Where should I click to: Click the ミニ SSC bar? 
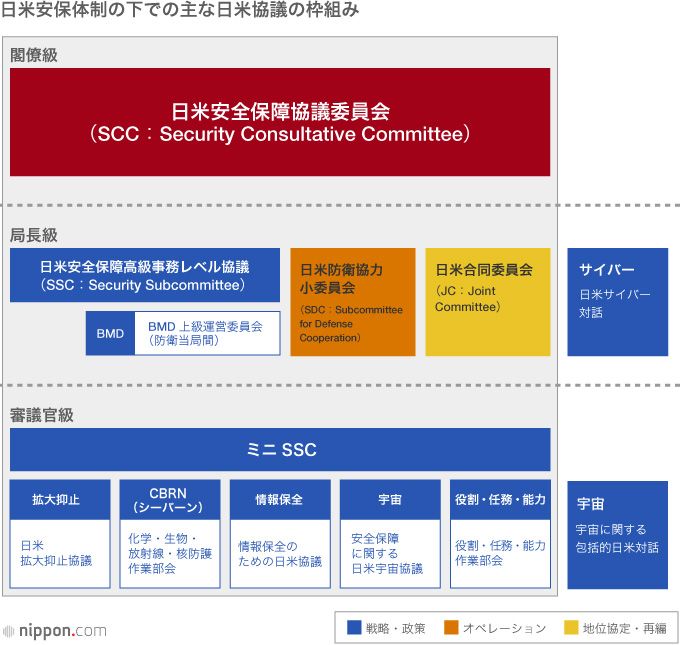(x=280, y=450)
